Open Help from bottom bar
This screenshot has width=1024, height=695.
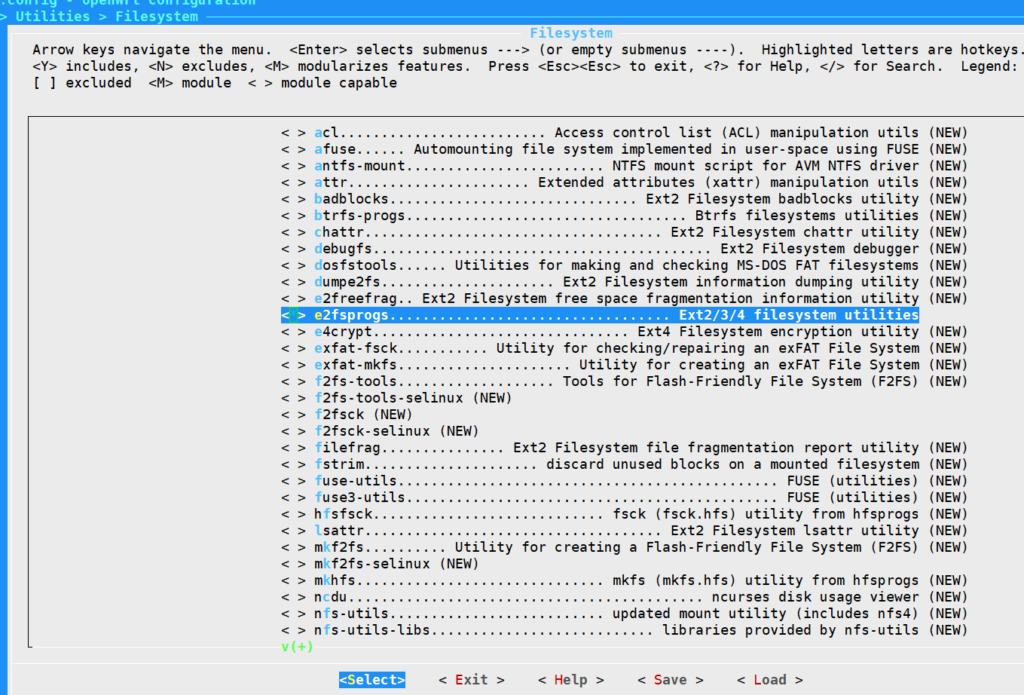click(571, 680)
